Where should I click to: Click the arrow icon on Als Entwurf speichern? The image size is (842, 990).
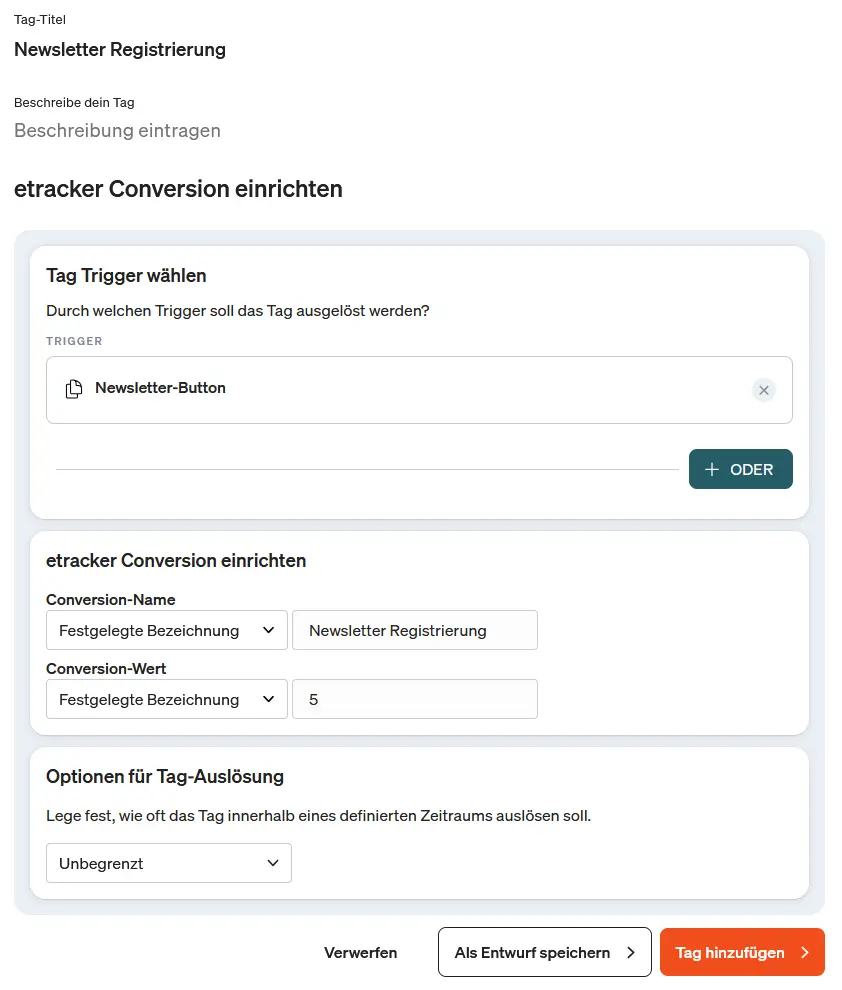[x=630, y=952]
